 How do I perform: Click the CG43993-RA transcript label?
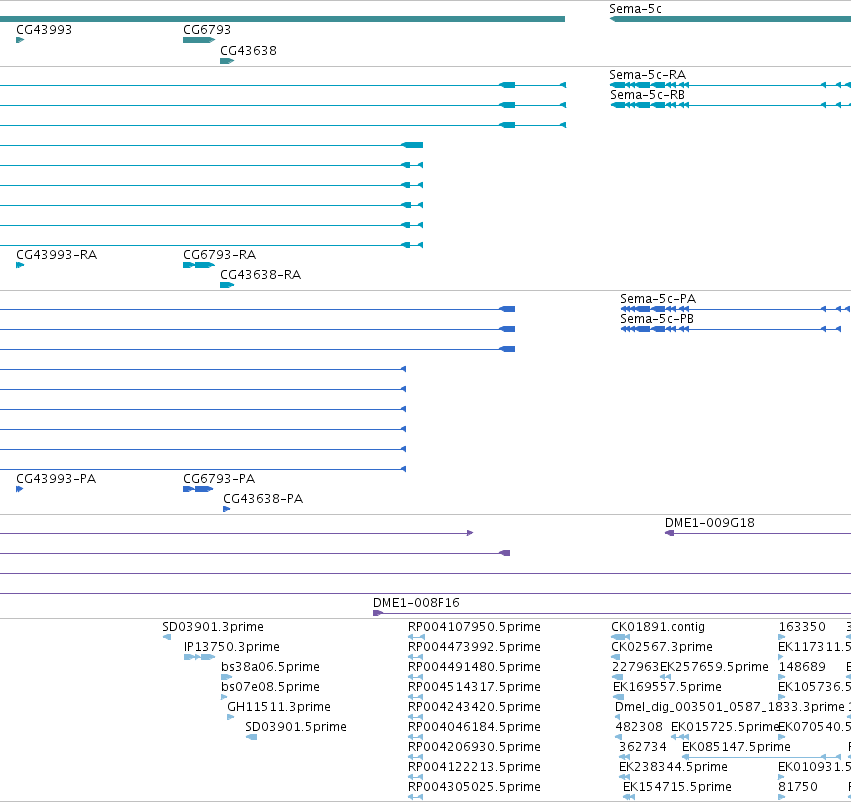click(x=56, y=255)
